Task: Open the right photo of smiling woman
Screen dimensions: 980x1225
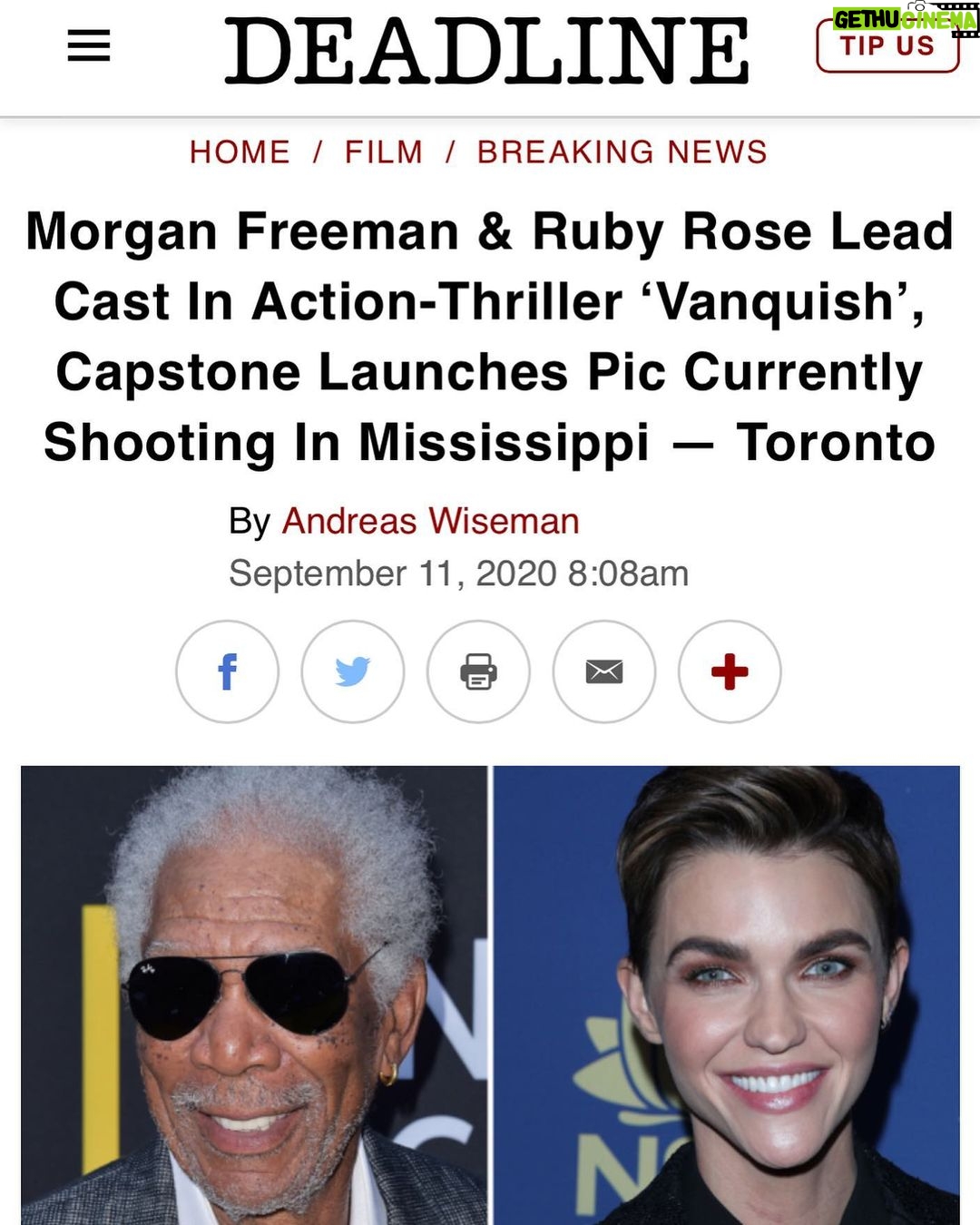Action: [x=726, y=995]
